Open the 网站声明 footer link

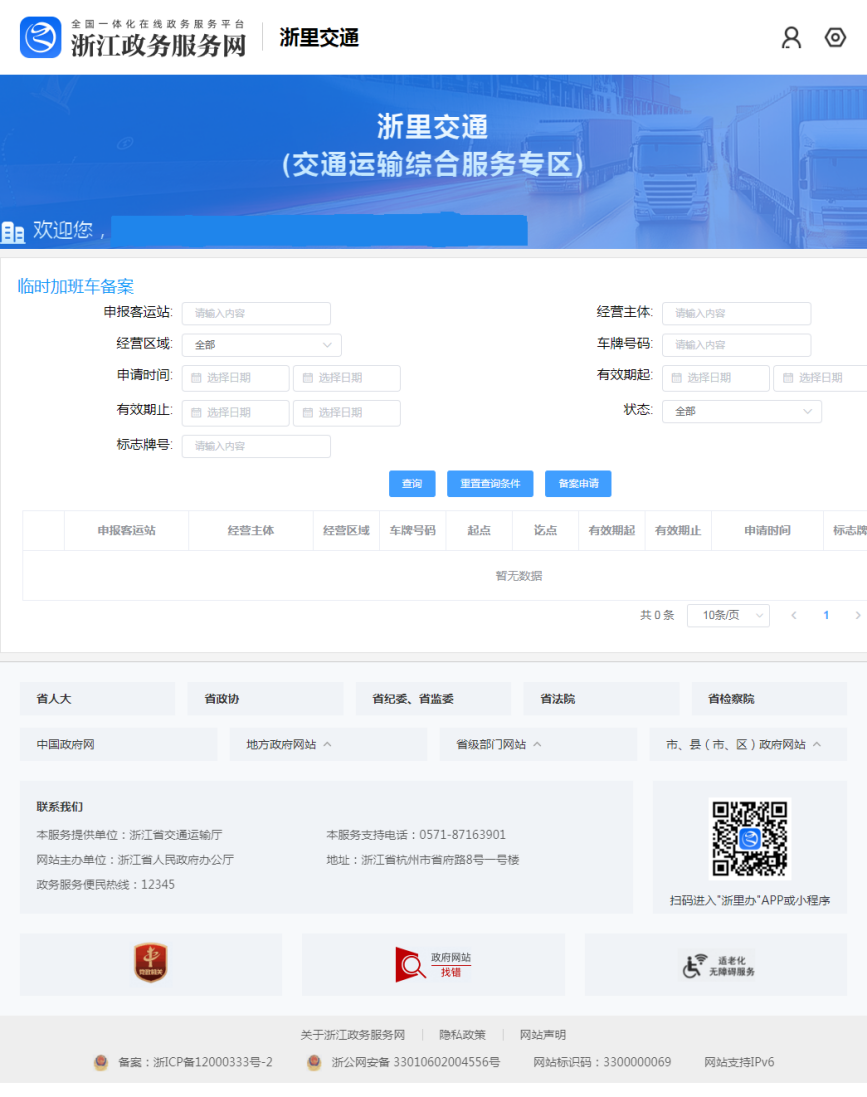click(542, 1035)
